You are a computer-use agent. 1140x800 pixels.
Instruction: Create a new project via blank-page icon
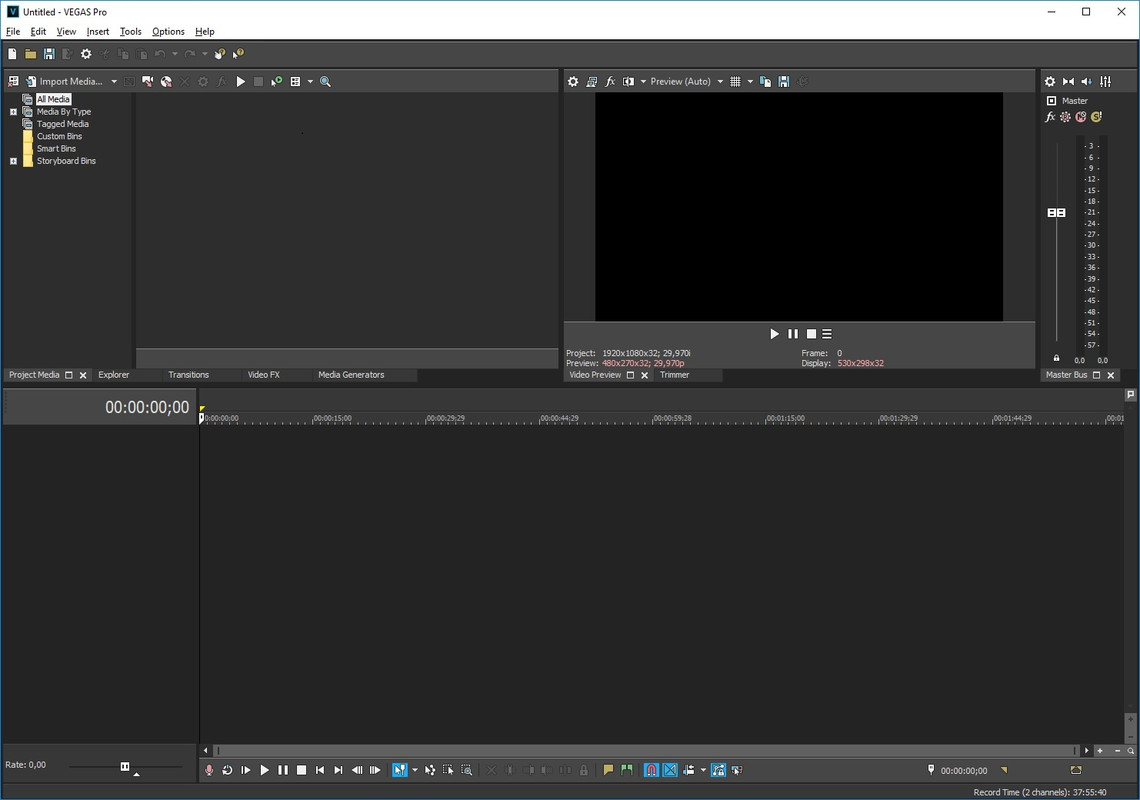pos(12,54)
